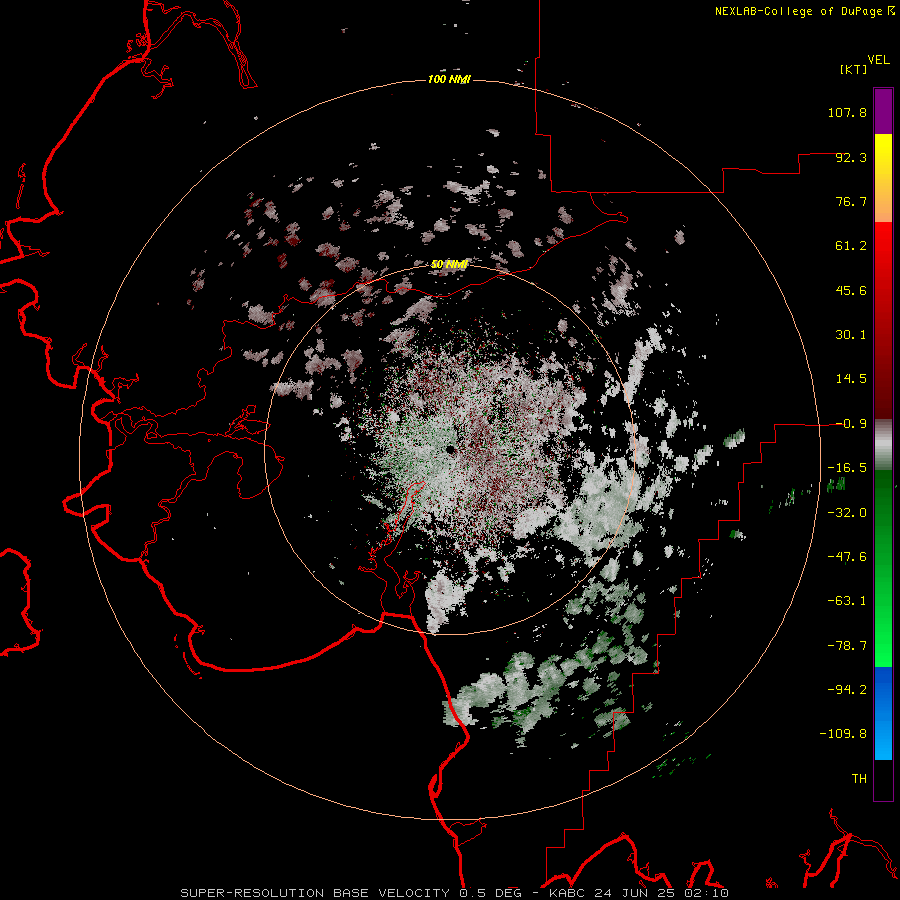This screenshot has width=900, height=900.
Task: Click the TH threshold label
Action: [x=859, y=779]
